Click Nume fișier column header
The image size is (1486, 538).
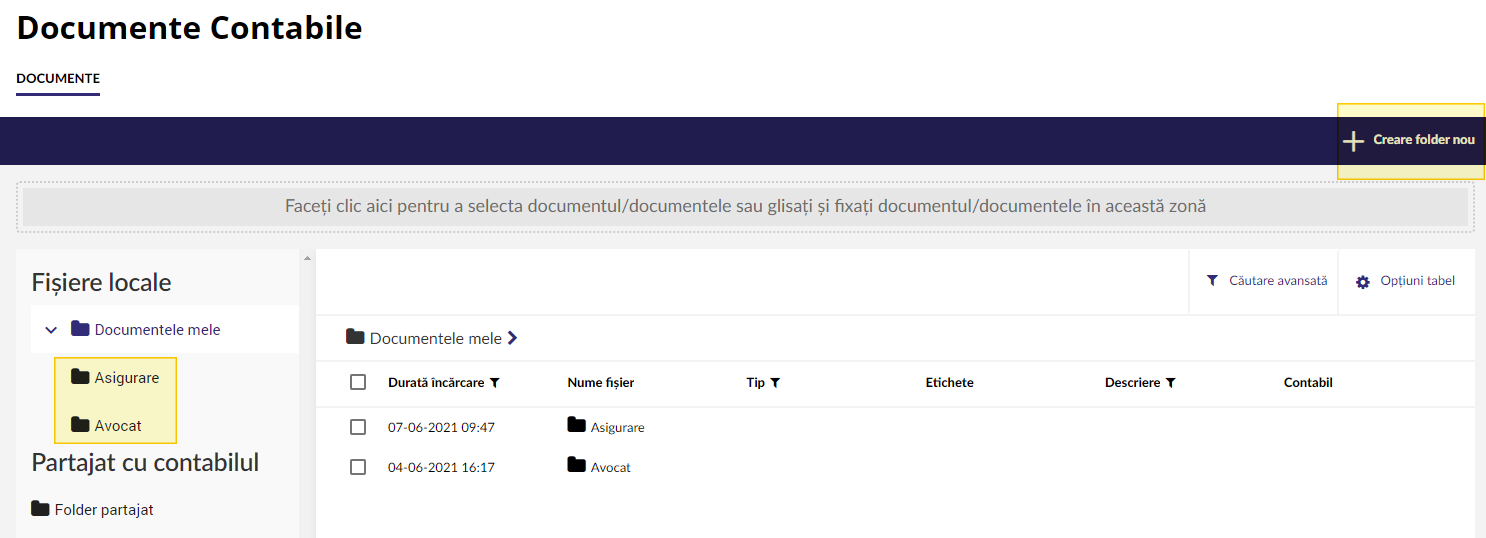(601, 382)
